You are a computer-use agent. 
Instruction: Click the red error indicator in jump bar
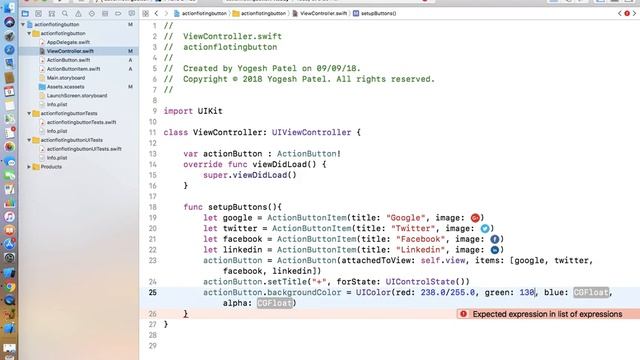[x=627, y=13]
